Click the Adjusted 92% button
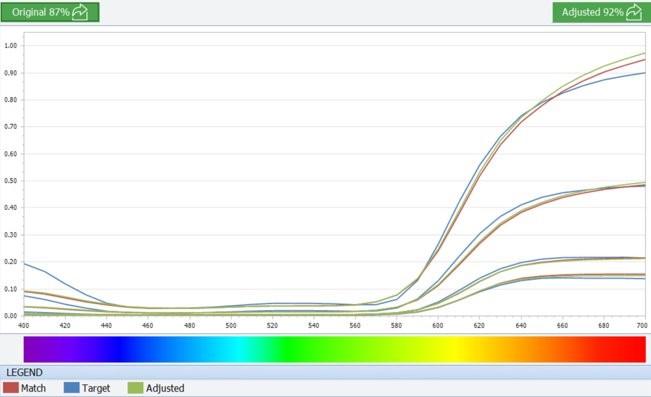 pos(601,12)
